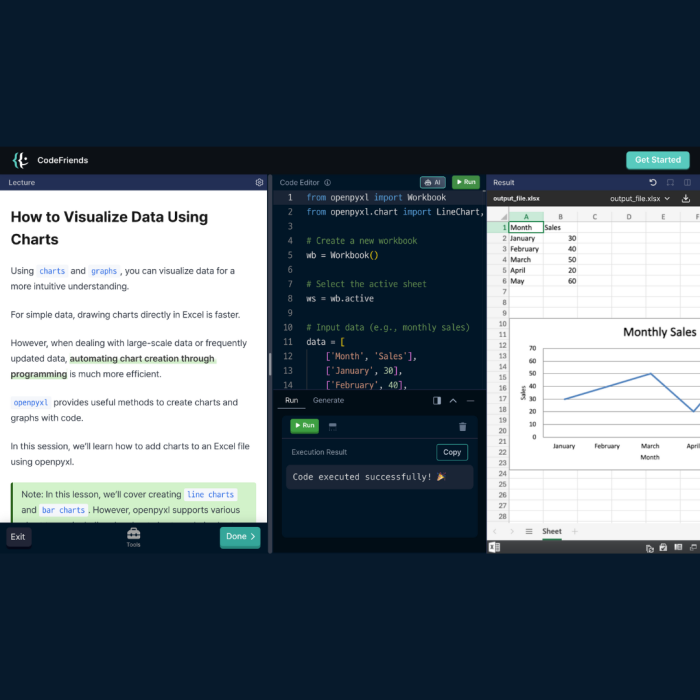
Task: Click the 'bar charts' keyword in note
Action: click(x=63, y=510)
